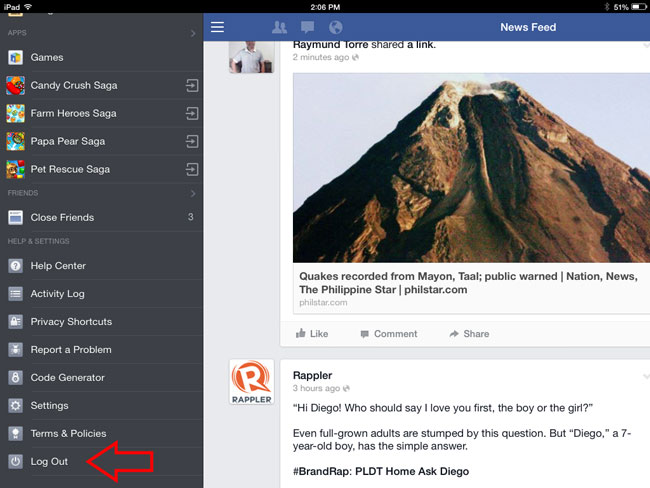The height and width of the screenshot is (488, 650).
Task: Tap the '3 hours ago' timestamp
Action: [x=316, y=388]
